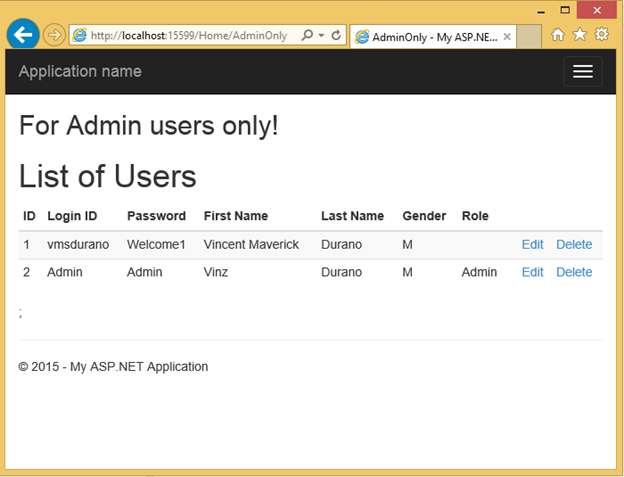The height and width of the screenshot is (477, 624).
Task: Delete the Admin user row
Action: click(574, 272)
